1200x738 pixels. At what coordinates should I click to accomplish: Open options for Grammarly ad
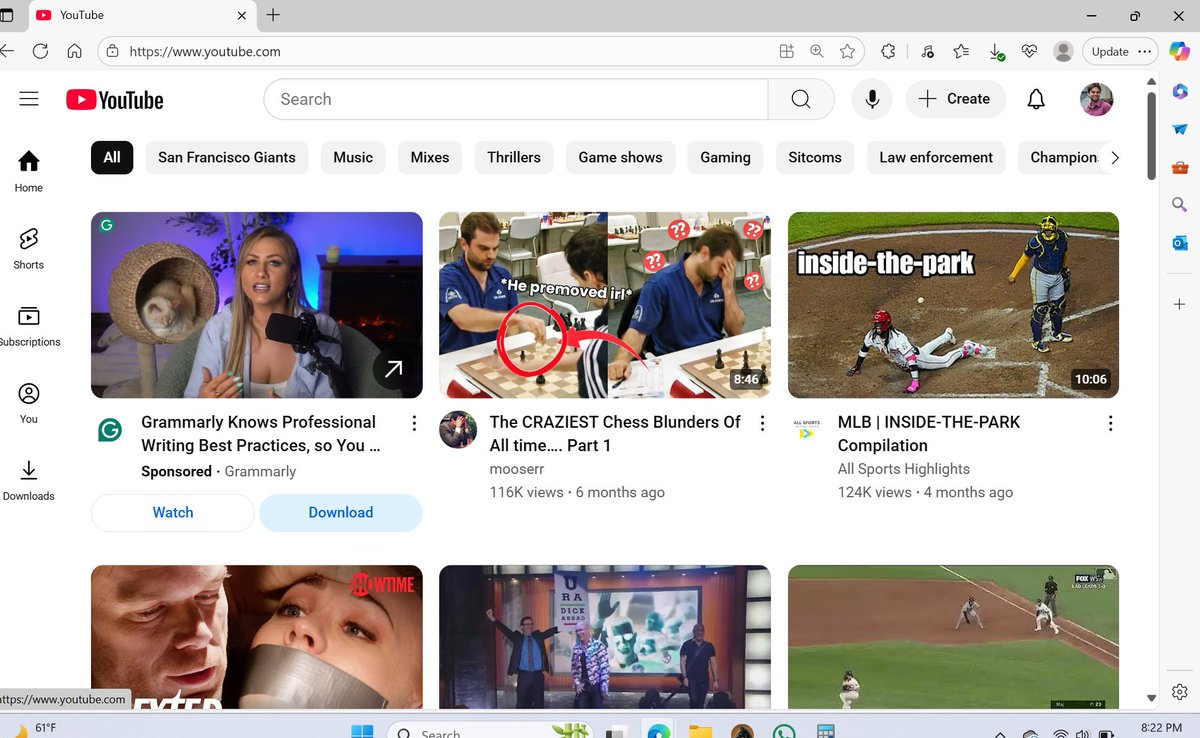coord(414,423)
